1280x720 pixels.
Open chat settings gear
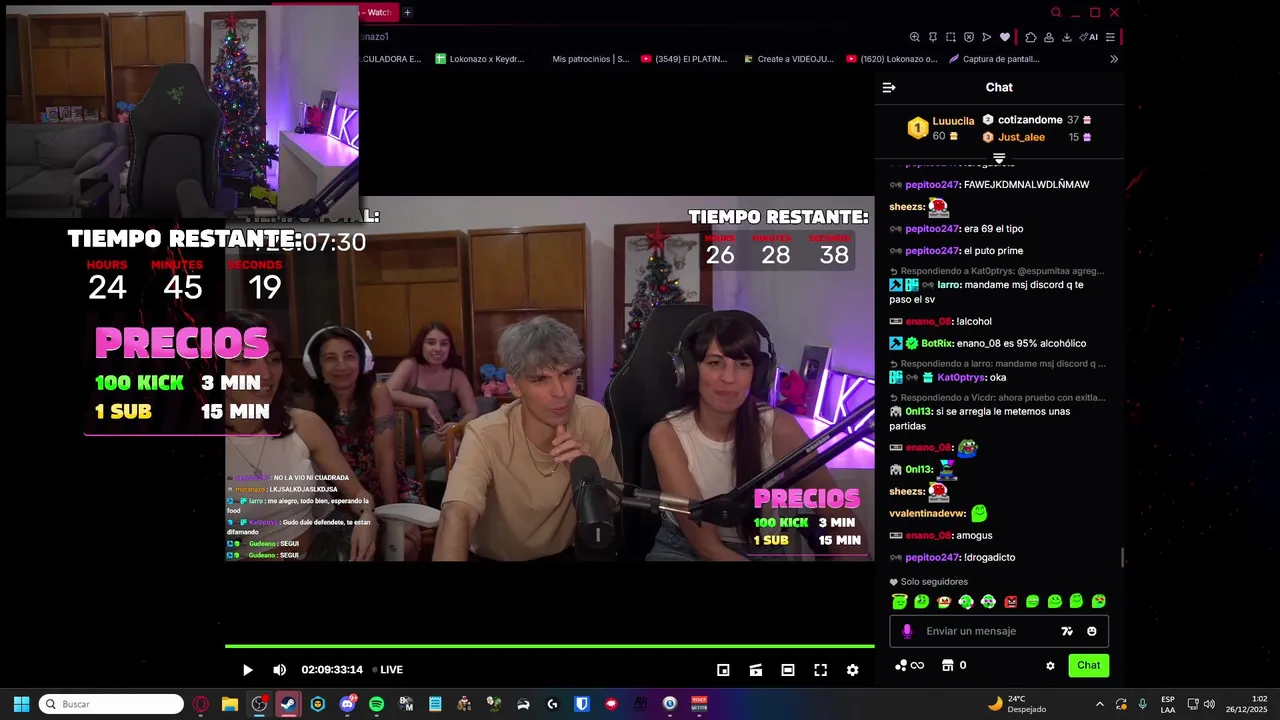pyautogui.click(x=1050, y=665)
